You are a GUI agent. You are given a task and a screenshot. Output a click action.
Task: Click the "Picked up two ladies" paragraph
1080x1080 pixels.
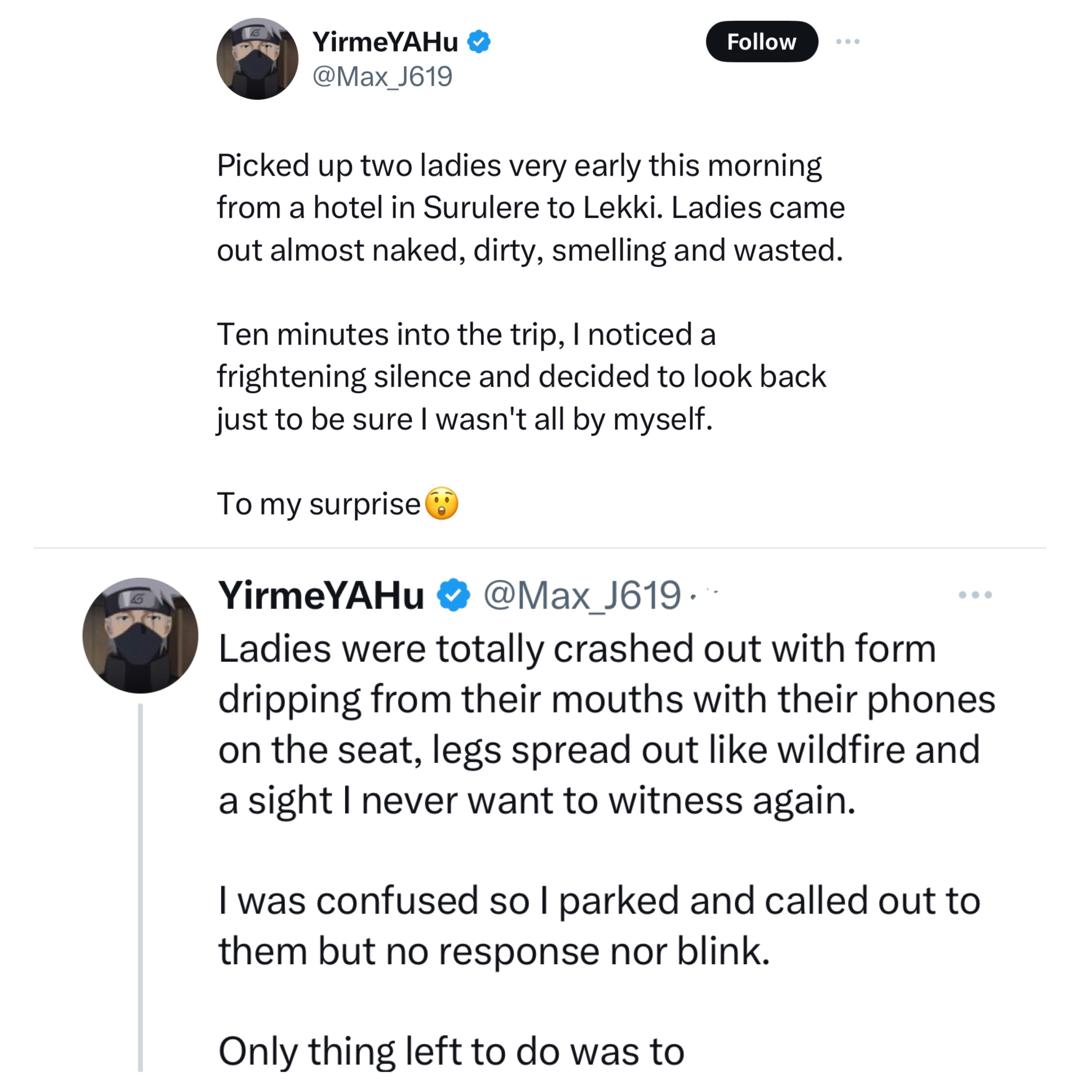(x=530, y=208)
